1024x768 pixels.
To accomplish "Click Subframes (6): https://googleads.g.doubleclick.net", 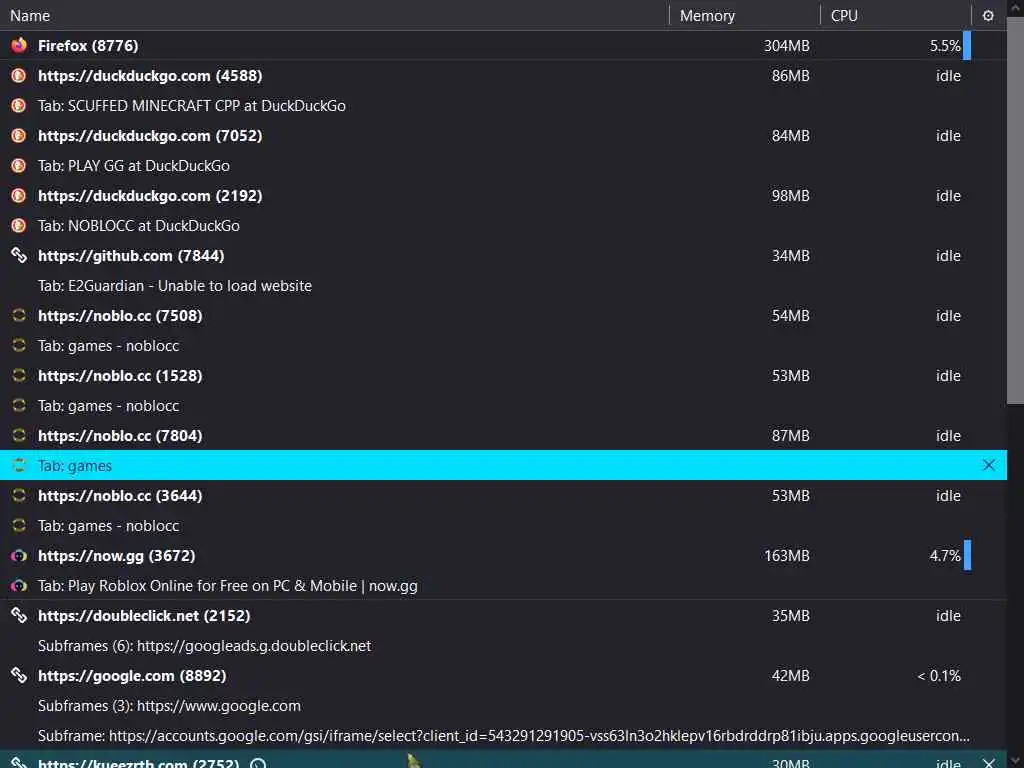I will (x=504, y=645).
